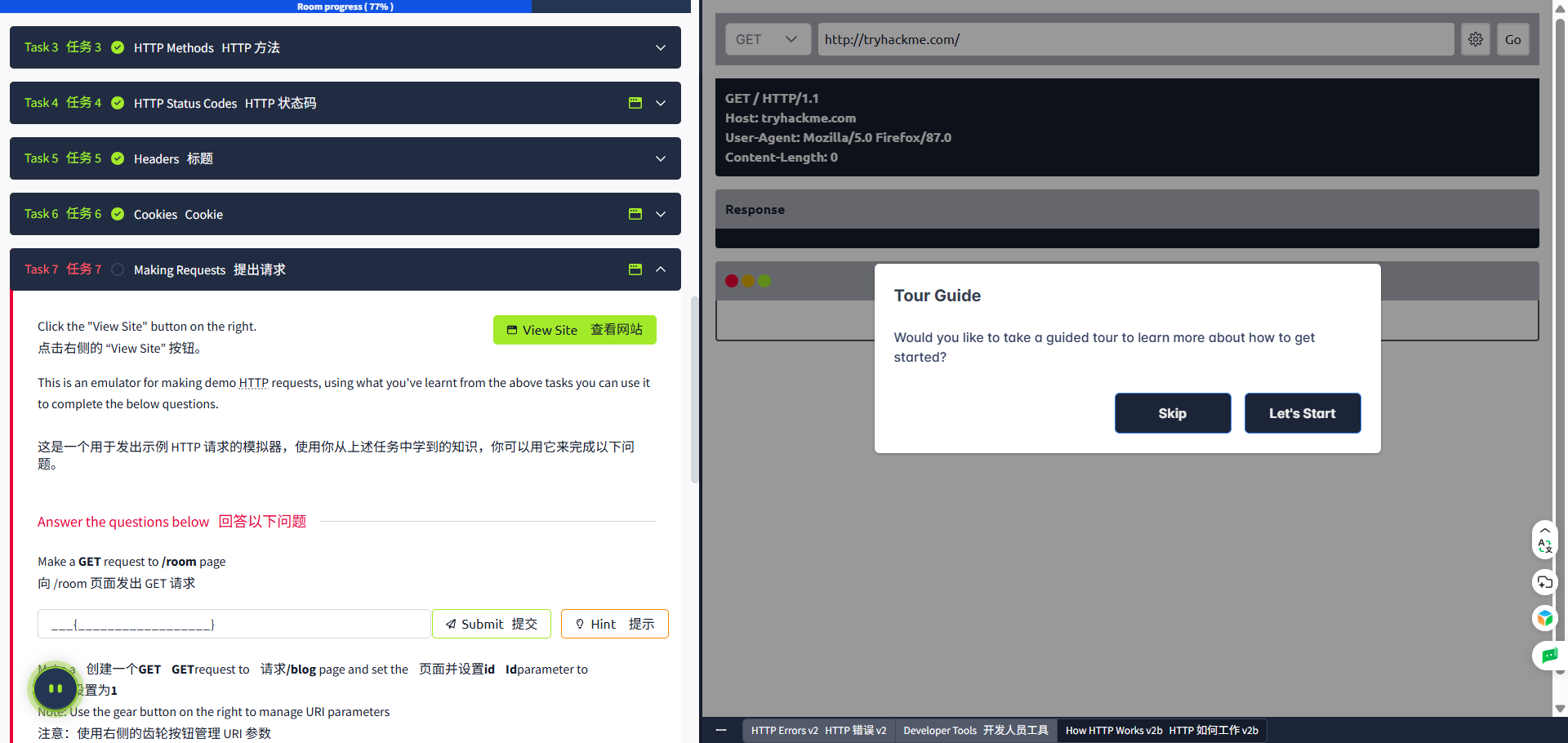Click the Go button
1568x743 pixels.
point(1512,39)
